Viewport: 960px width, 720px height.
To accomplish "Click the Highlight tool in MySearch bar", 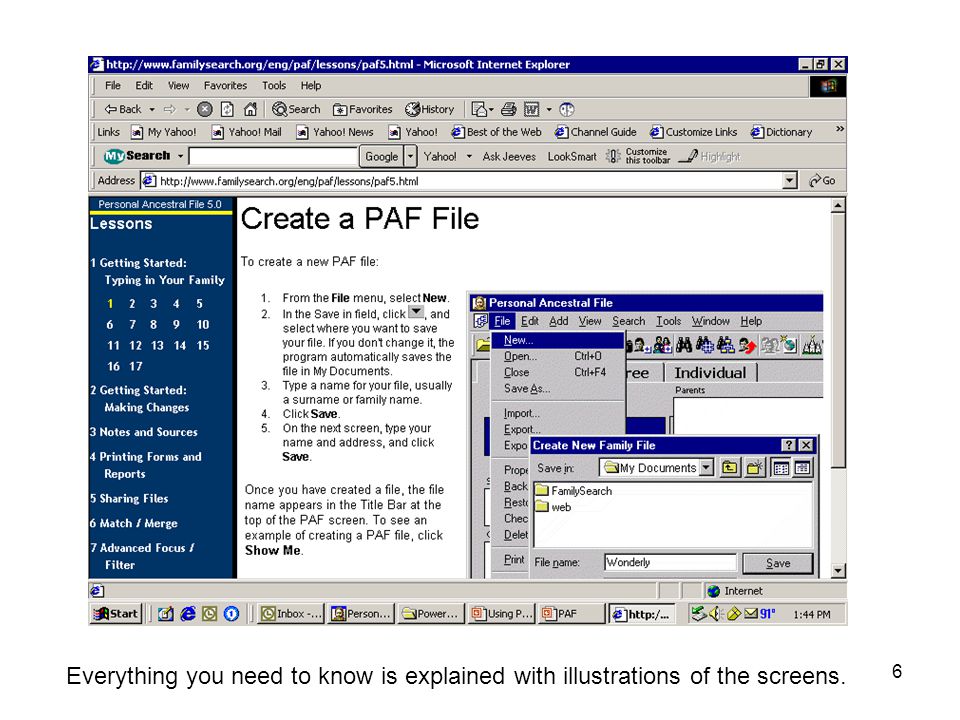I will (710, 157).
